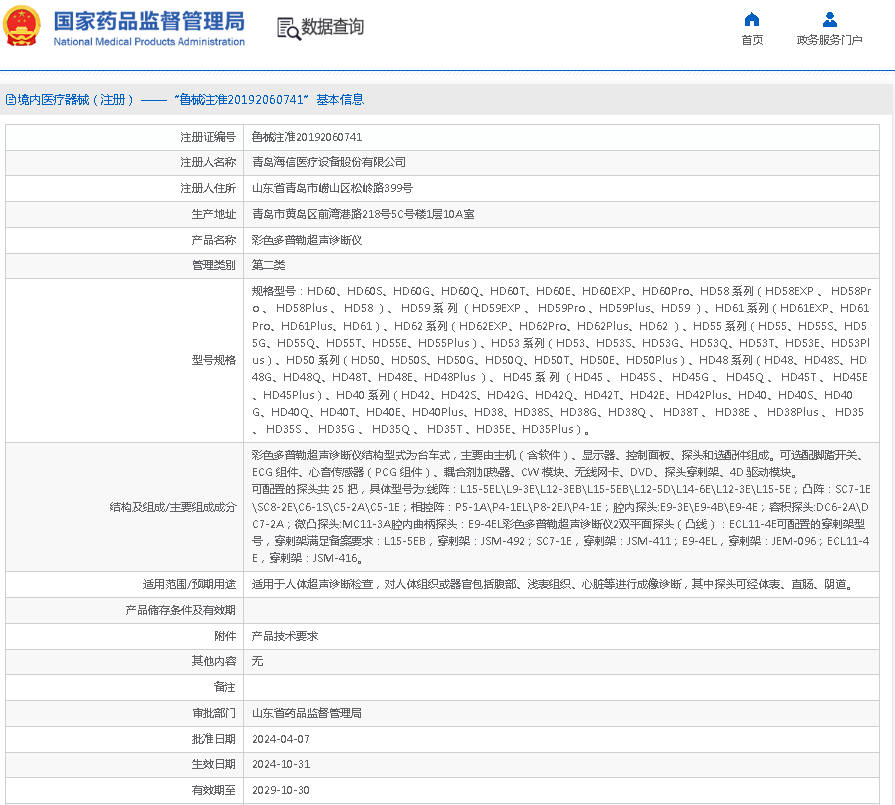Click the 首页 house icon

(x=752, y=19)
